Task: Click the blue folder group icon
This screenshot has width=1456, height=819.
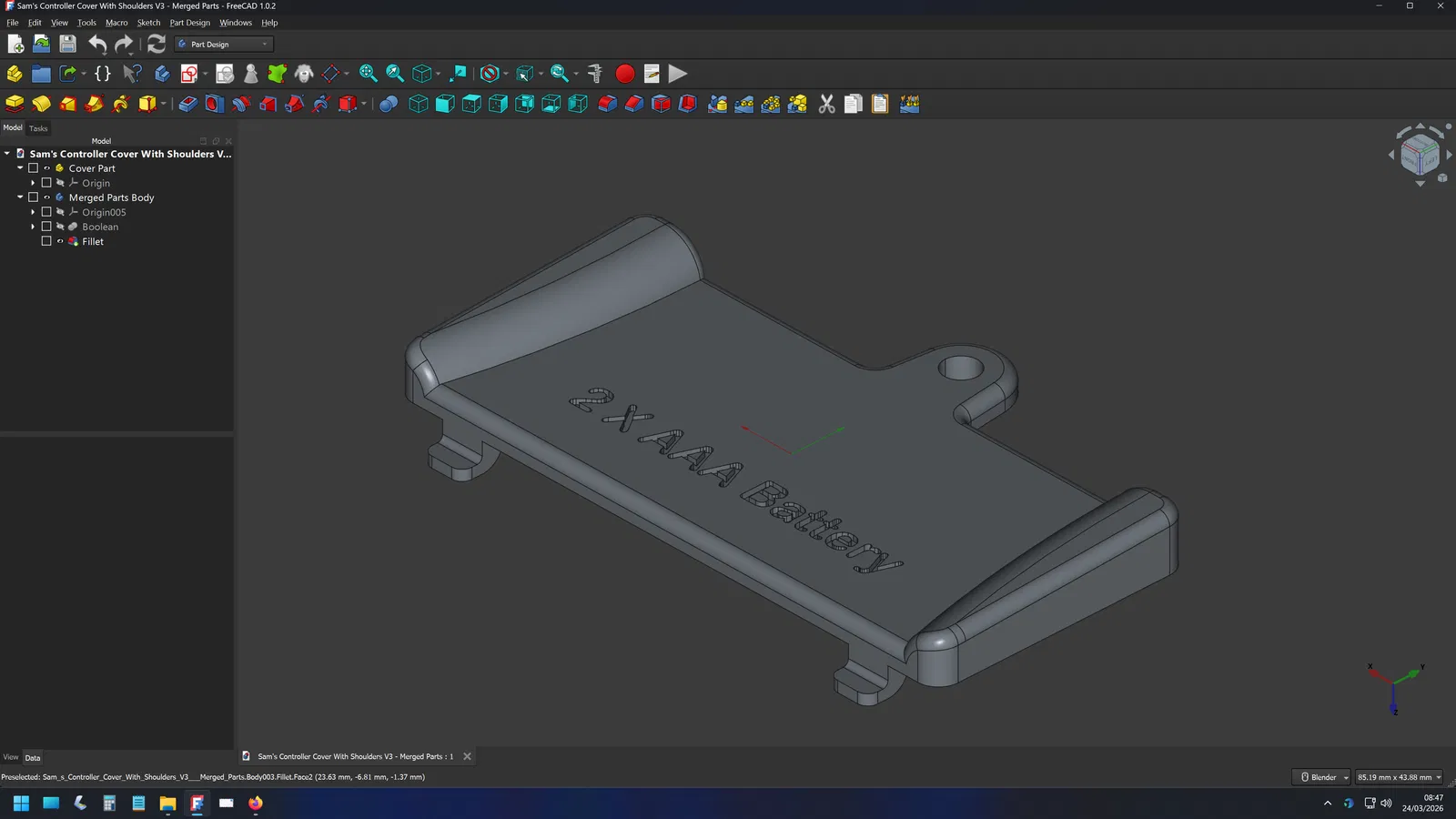Action: tap(41, 74)
